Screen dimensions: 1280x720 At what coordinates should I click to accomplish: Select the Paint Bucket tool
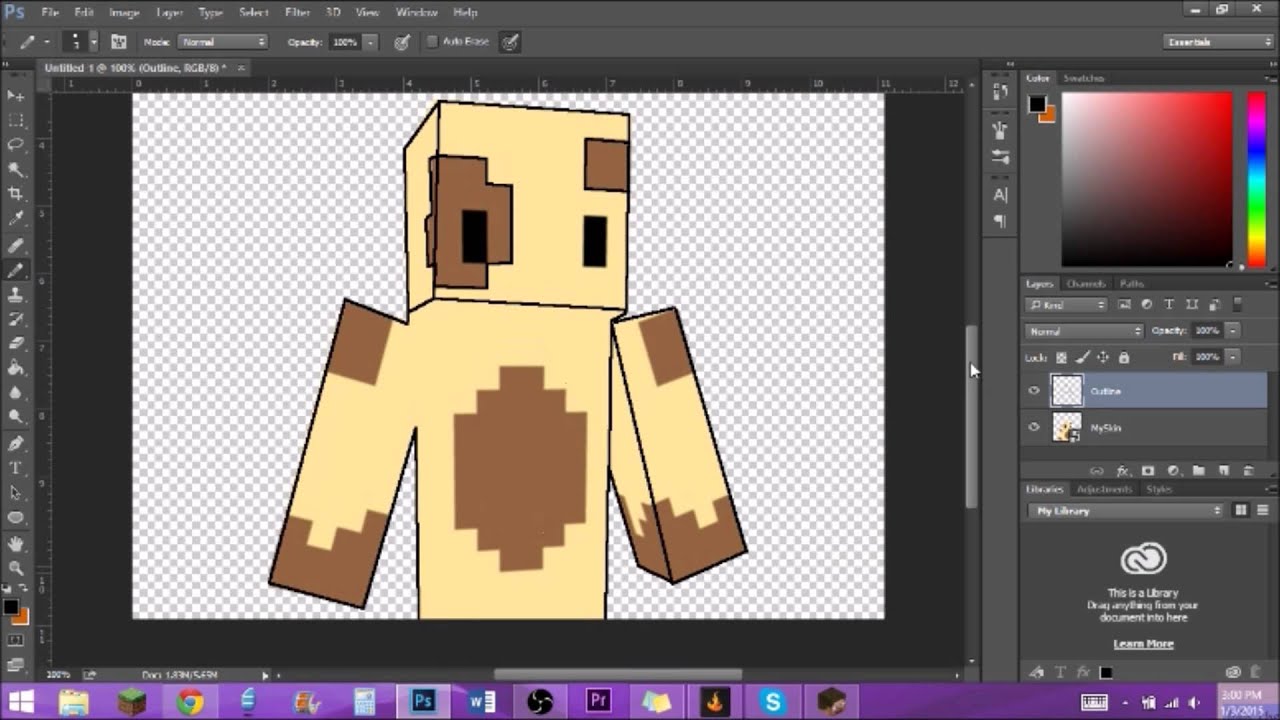pos(15,368)
